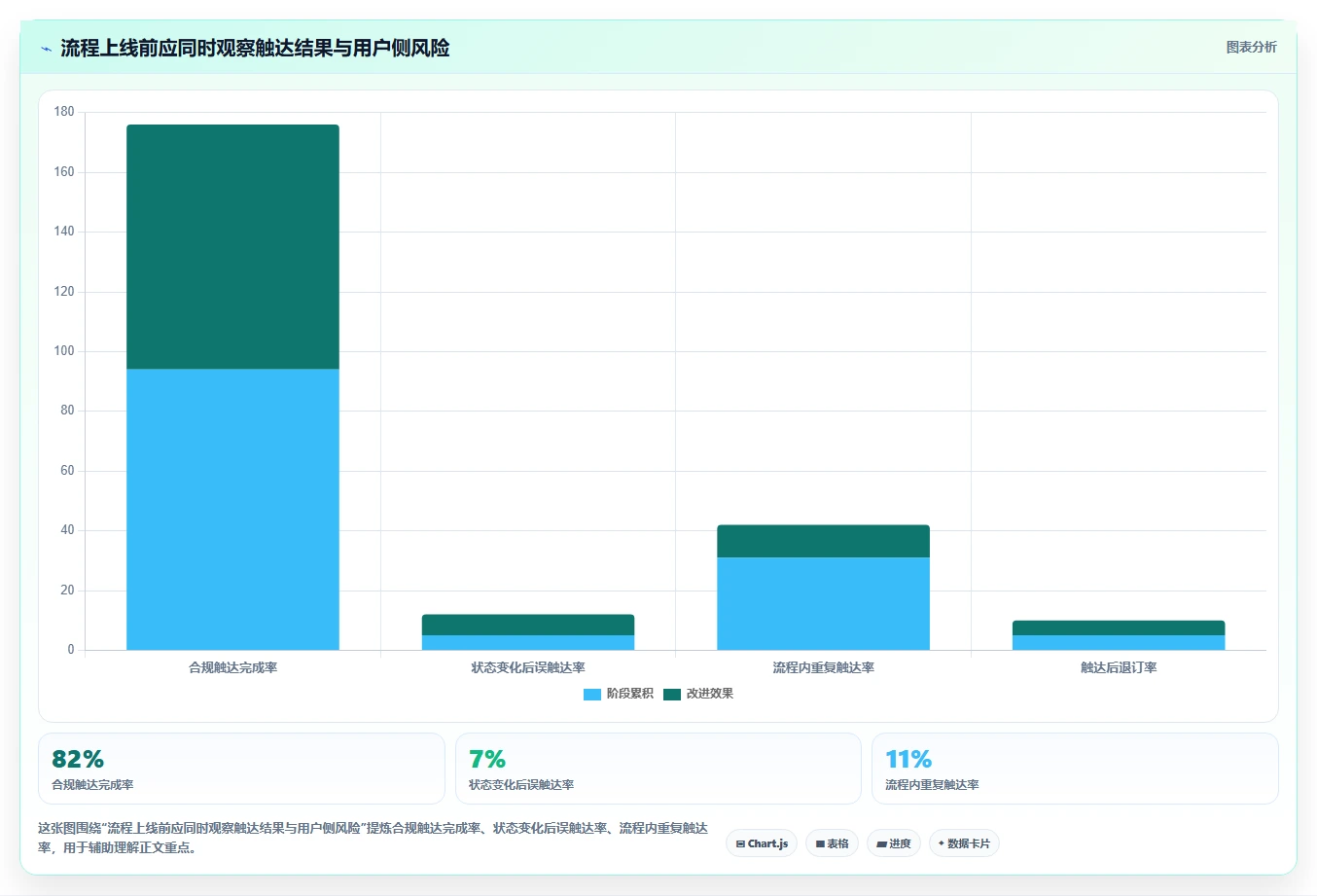Click the 触达后退订率 stacked bar
1317x896 pixels.
(x=1119, y=635)
